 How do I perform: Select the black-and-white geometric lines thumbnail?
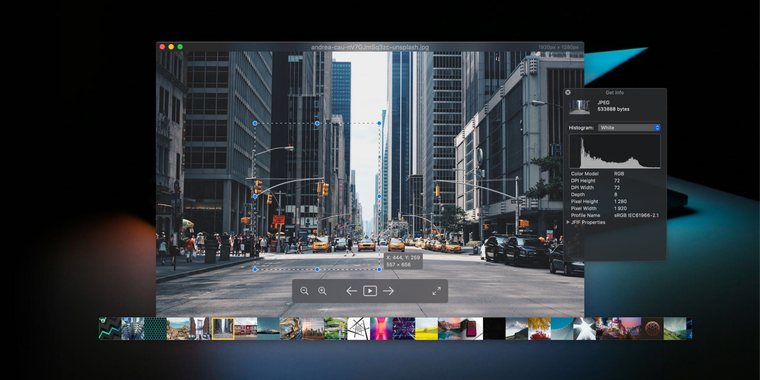pyautogui.click(x=358, y=329)
